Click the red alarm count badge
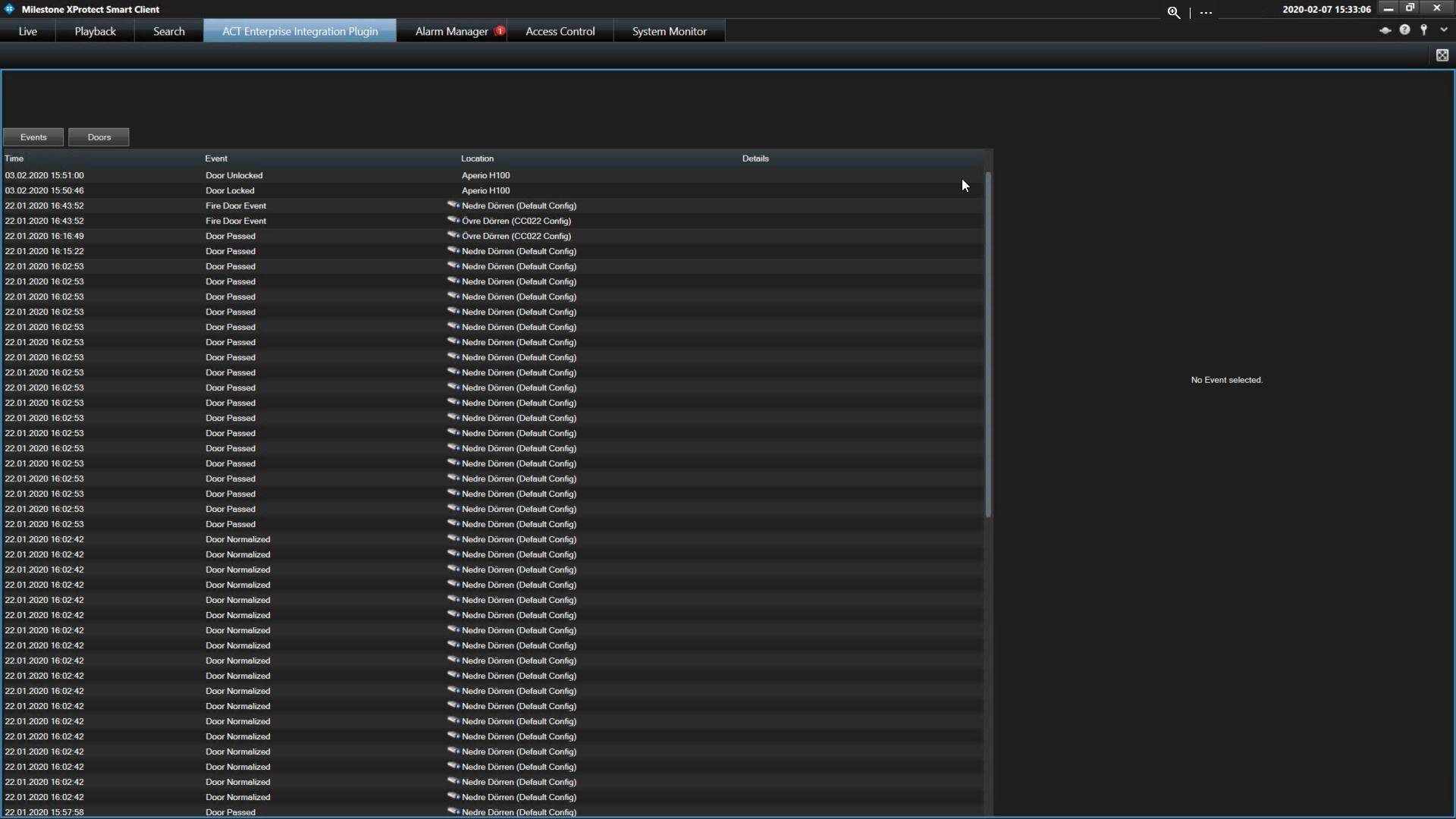This screenshot has height=819, width=1456. (x=500, y=31)
